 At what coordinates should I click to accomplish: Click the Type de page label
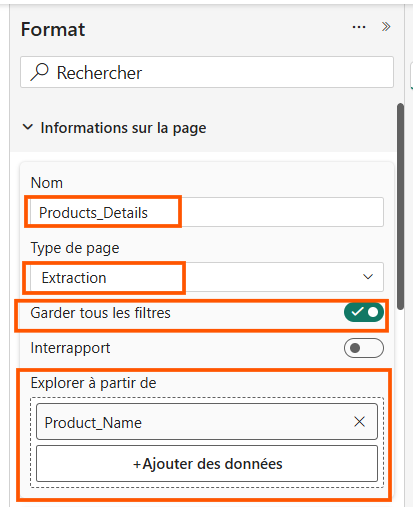pos(75,248)
